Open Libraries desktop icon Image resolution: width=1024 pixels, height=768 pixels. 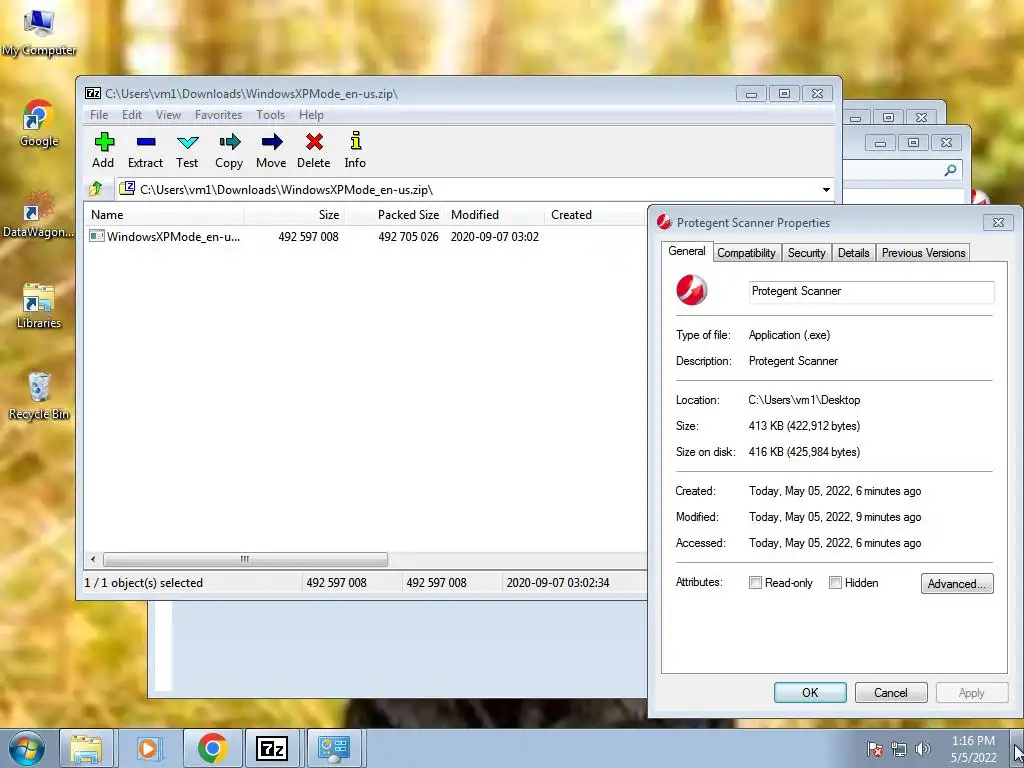coord(39,306)
